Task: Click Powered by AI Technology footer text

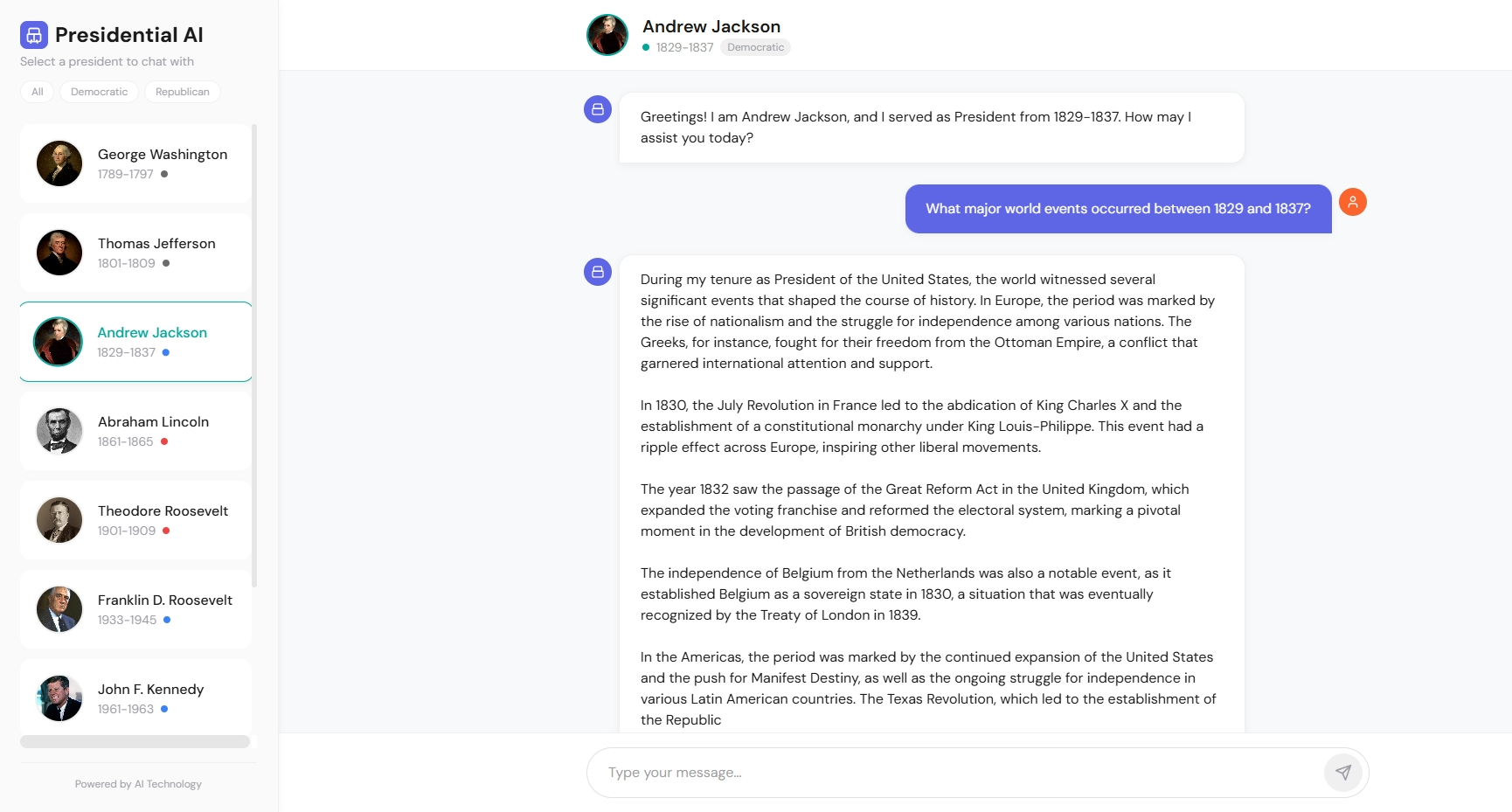Action: pyautogui.click(x=138, y=784)
